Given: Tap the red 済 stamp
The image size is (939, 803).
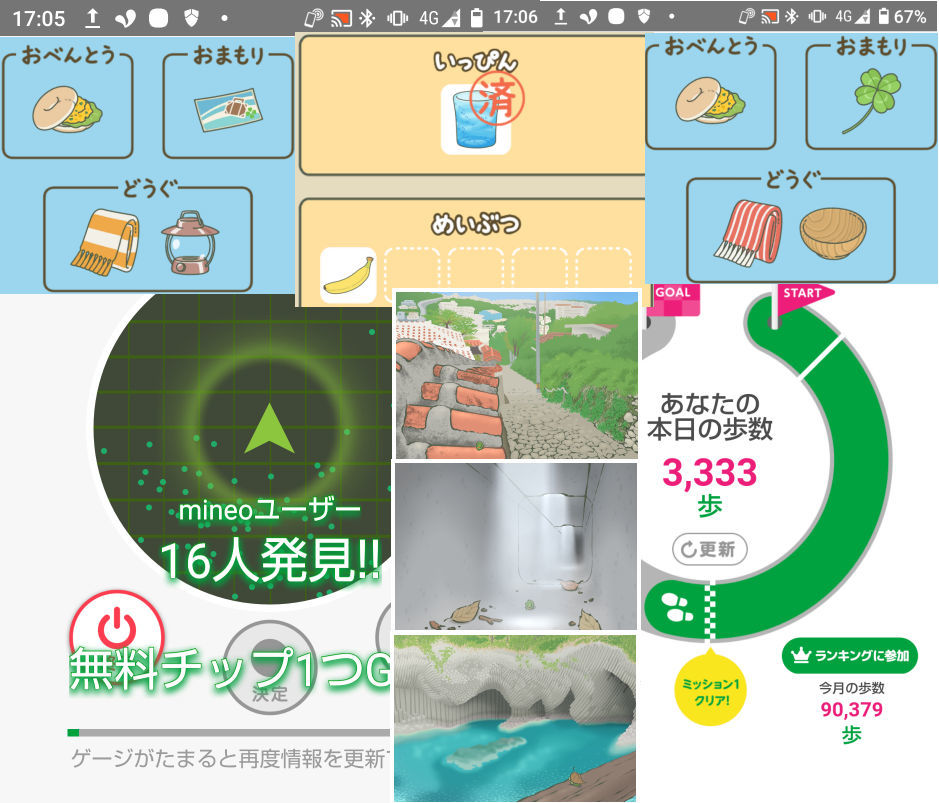Looking at the screenshot, I should pos(496,98).
